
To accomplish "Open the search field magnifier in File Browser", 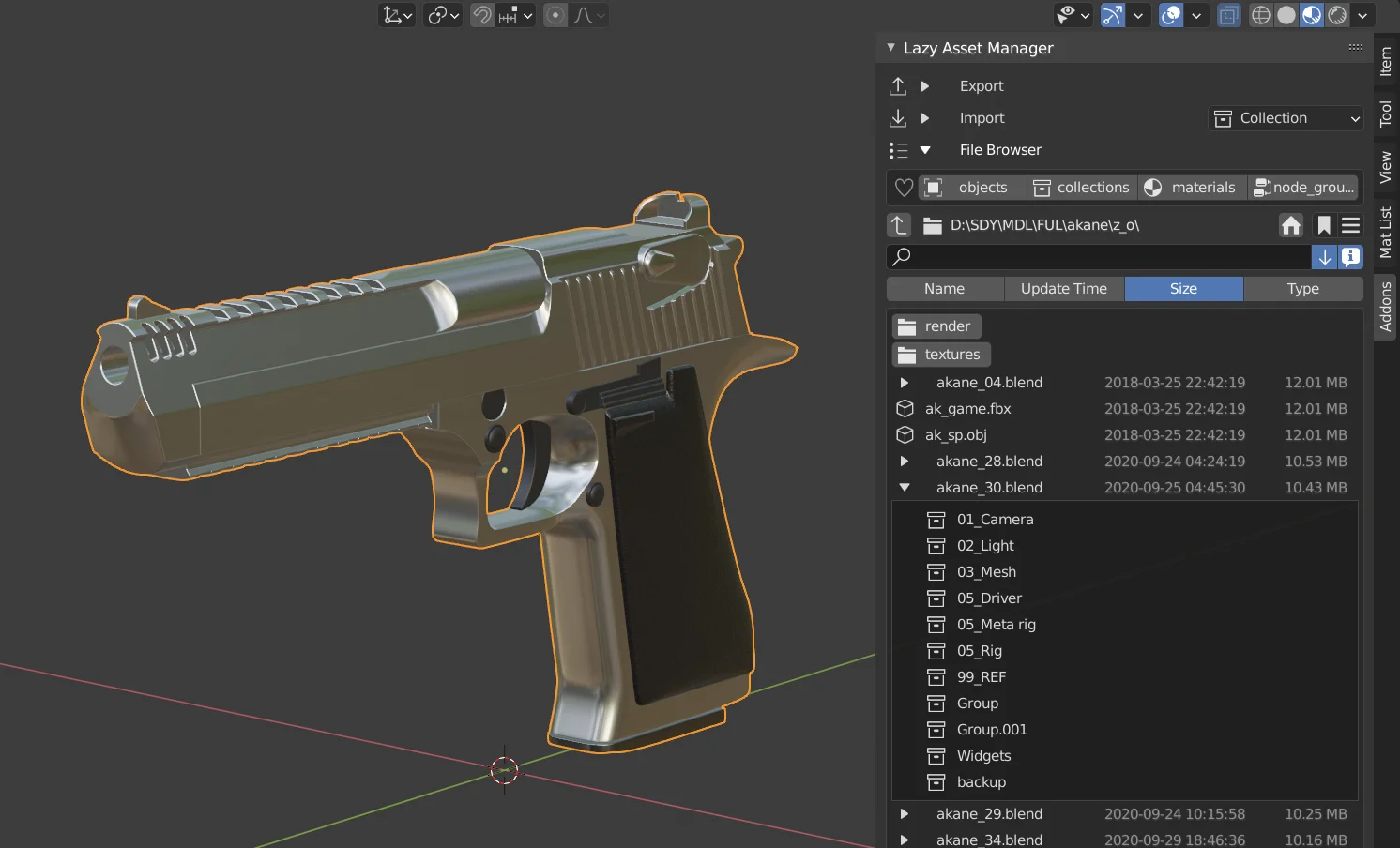I will tap(900, 256).
